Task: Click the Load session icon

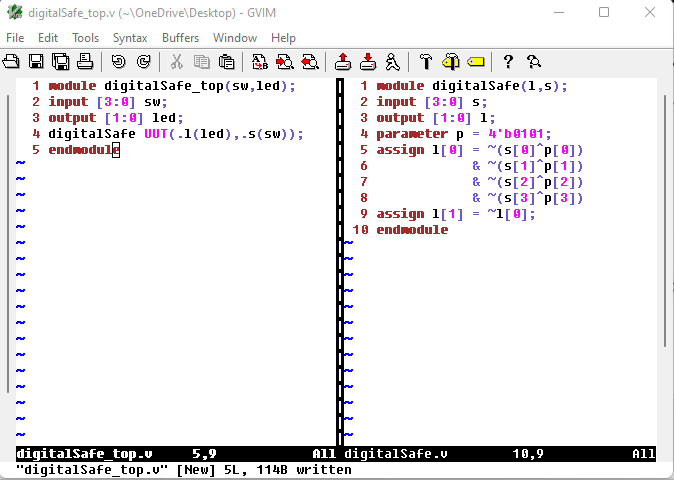Action: [x=343, y=62]
